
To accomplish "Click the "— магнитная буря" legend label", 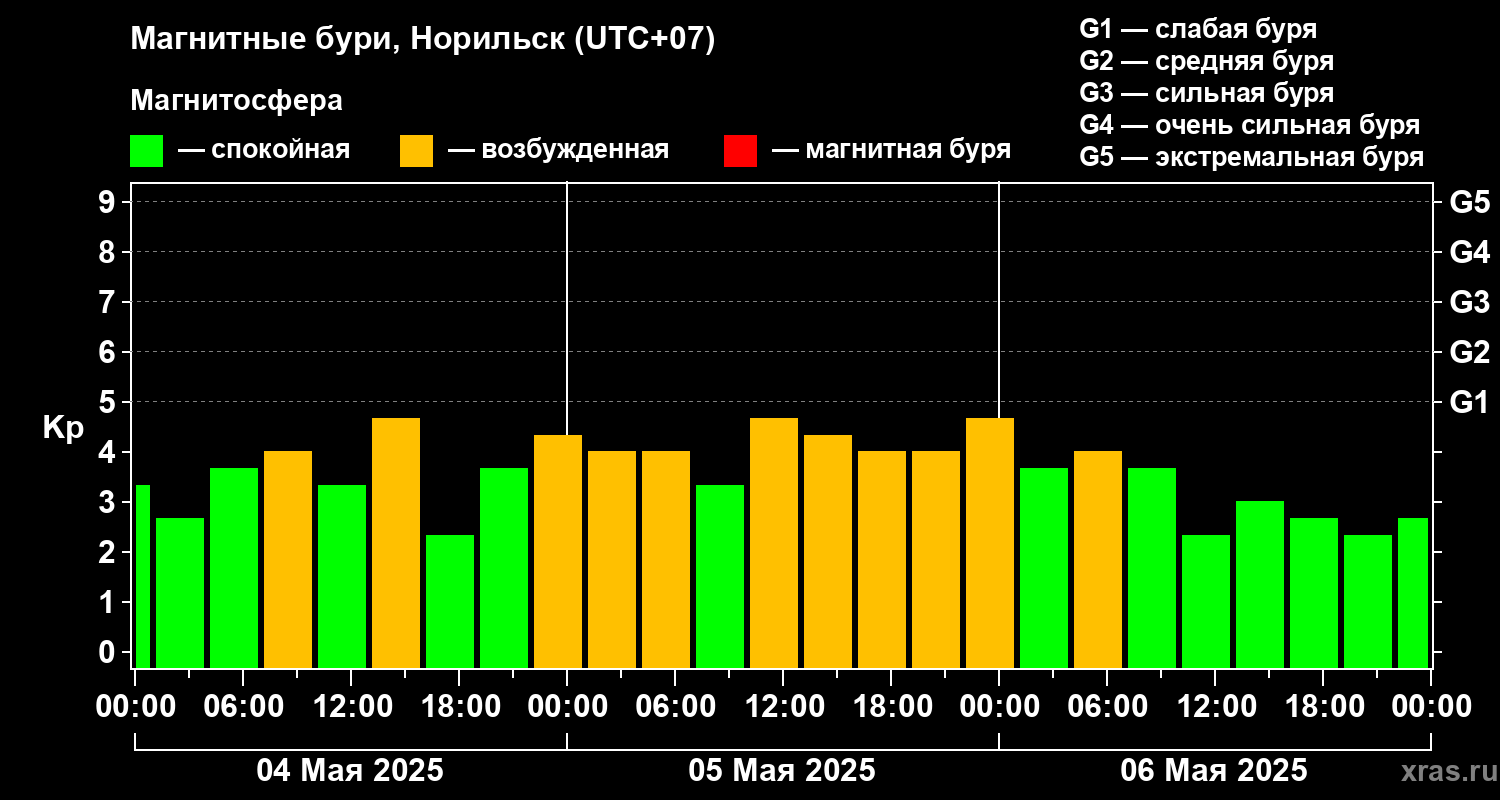I will (x=892, y=150).
